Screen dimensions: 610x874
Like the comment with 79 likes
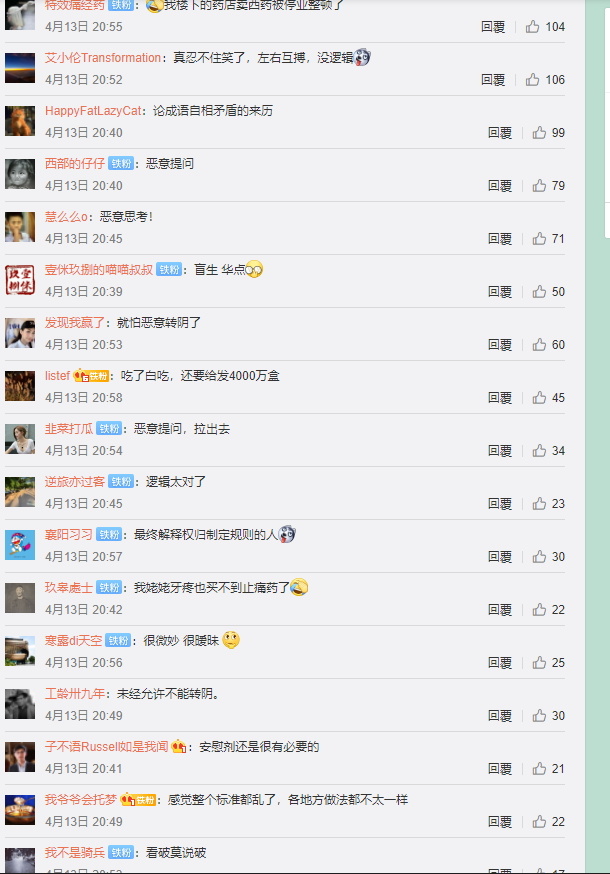[539, 186]
